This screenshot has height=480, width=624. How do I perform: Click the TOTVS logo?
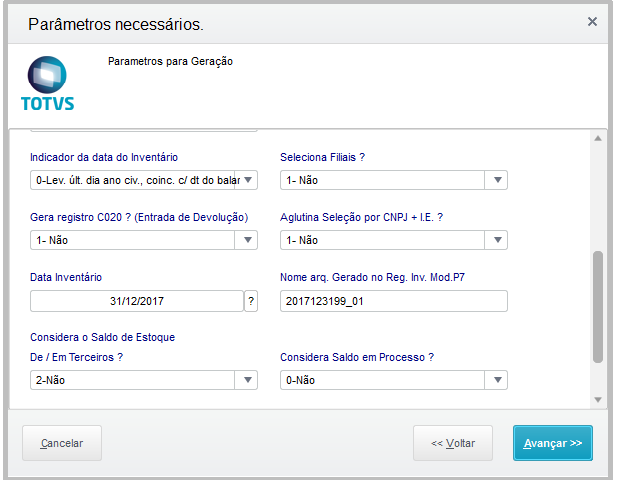47,84
